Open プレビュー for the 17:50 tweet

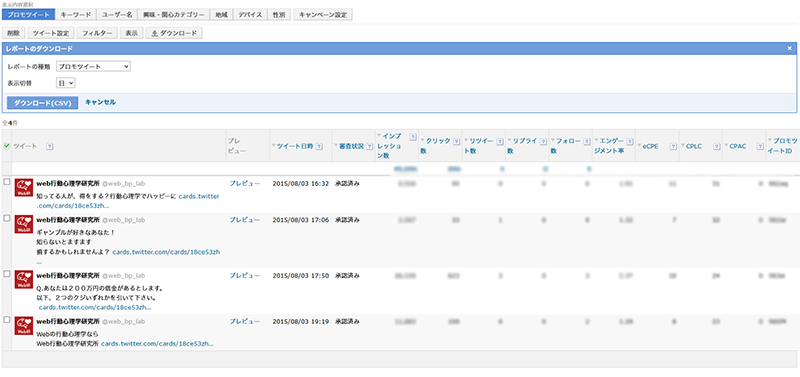point(244,275)
